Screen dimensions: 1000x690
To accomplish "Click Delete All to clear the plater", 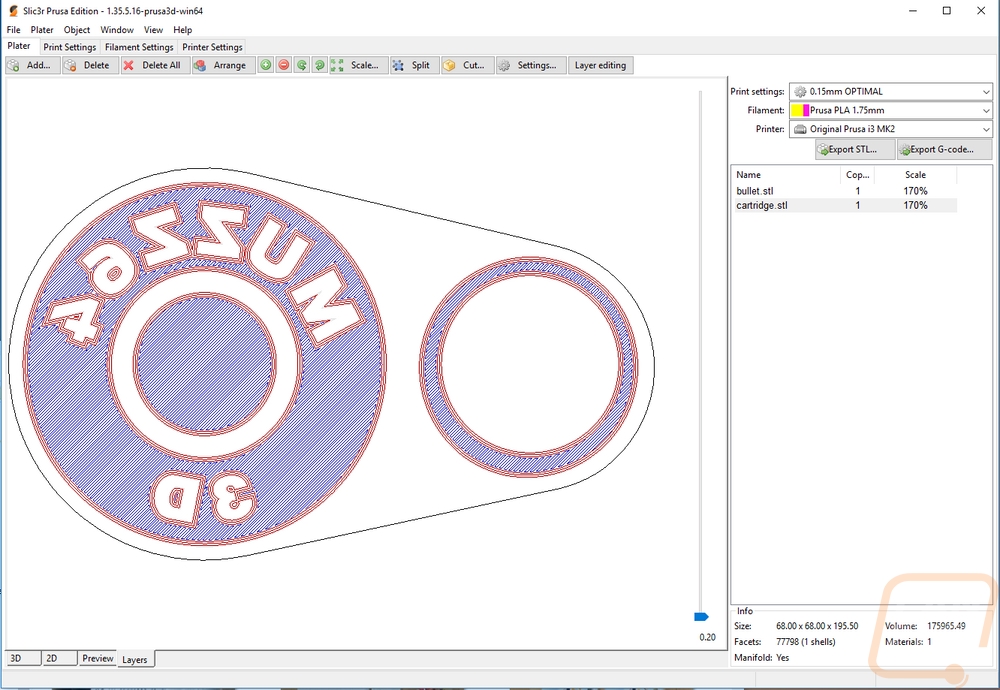I will click(155, 65).
